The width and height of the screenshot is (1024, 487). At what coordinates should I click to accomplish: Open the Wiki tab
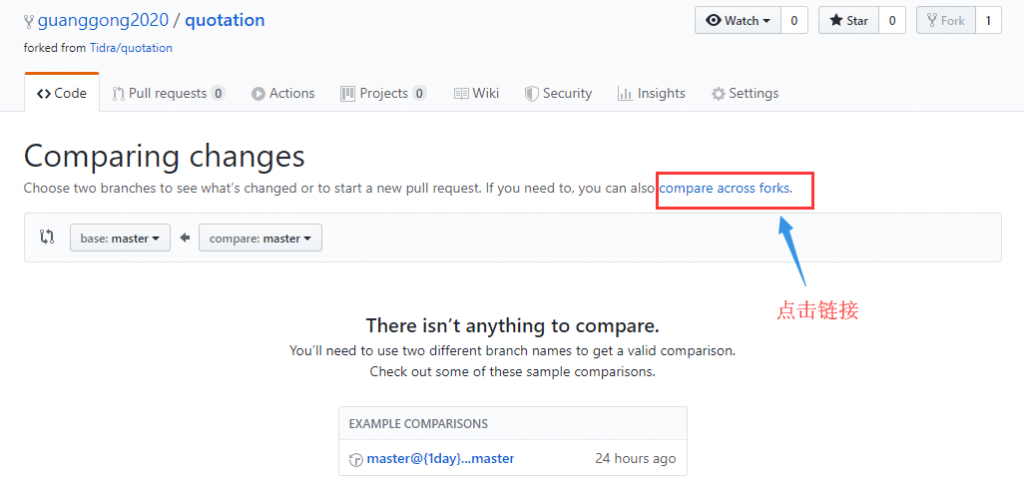tap(476, 93)
